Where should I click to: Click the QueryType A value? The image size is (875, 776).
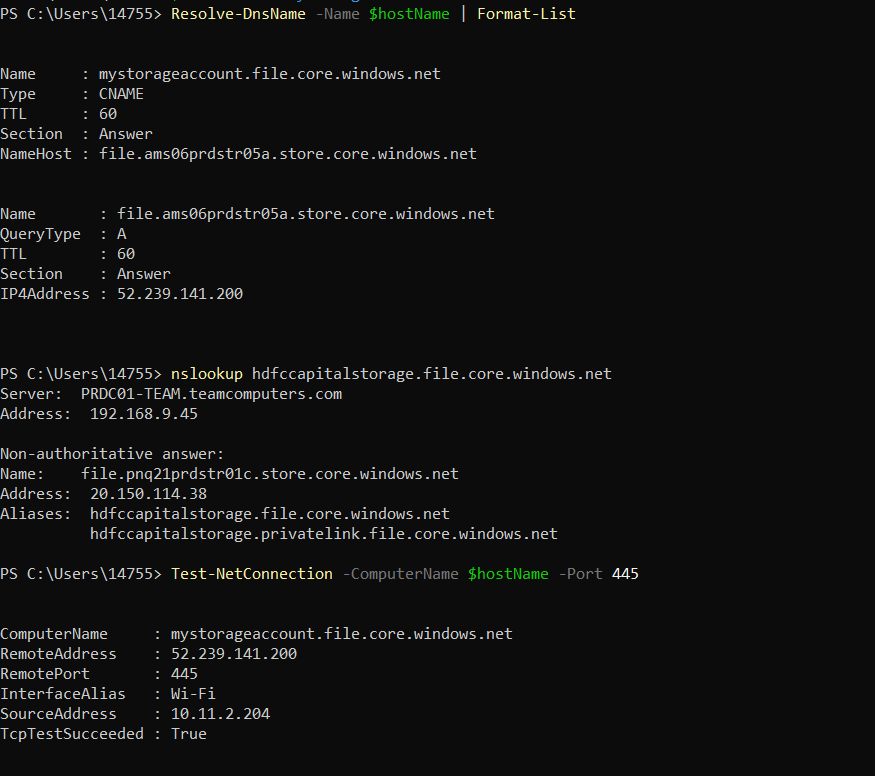pos(121,234)
